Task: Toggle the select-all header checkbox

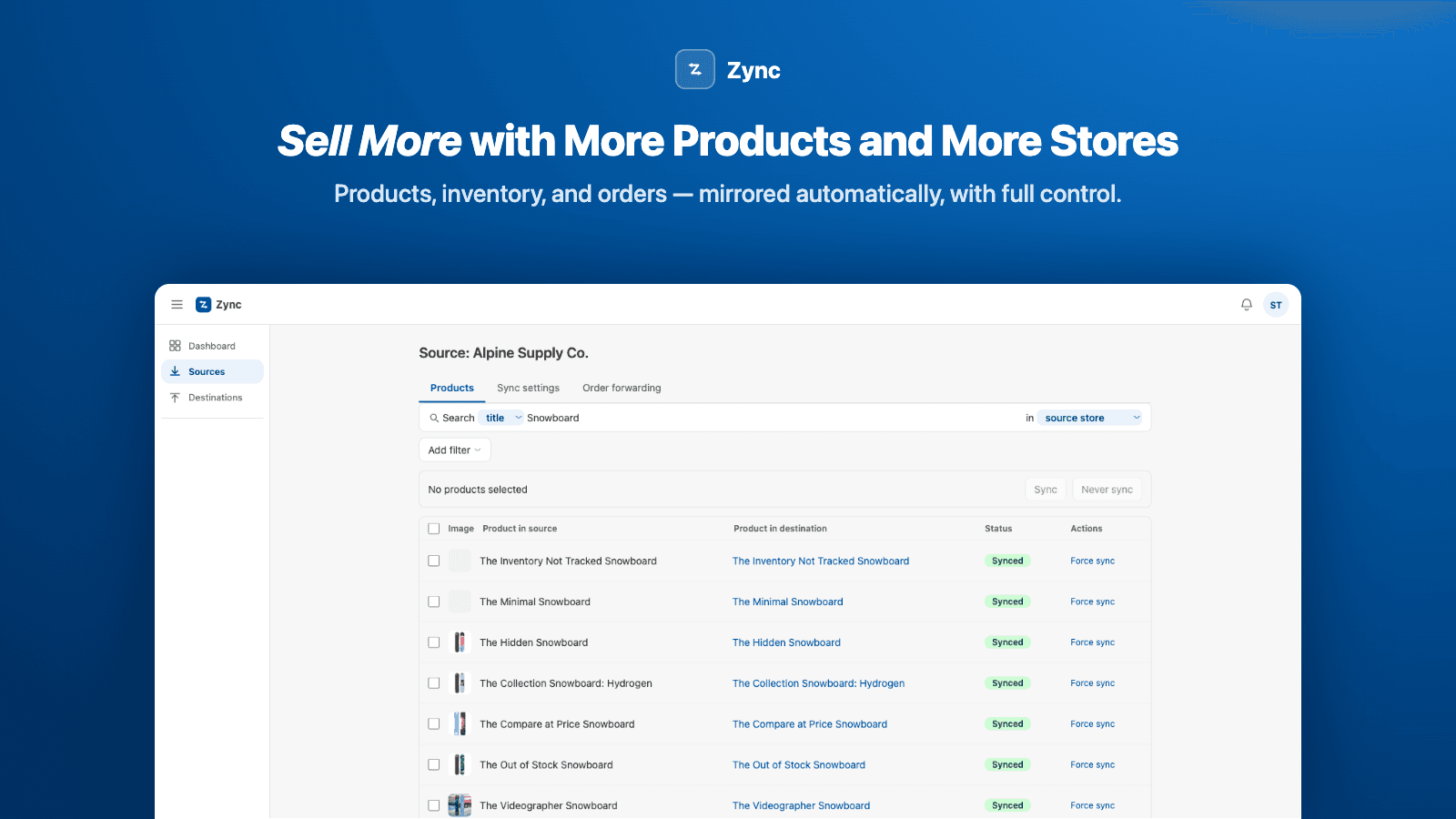Action: tap(434, 529)
